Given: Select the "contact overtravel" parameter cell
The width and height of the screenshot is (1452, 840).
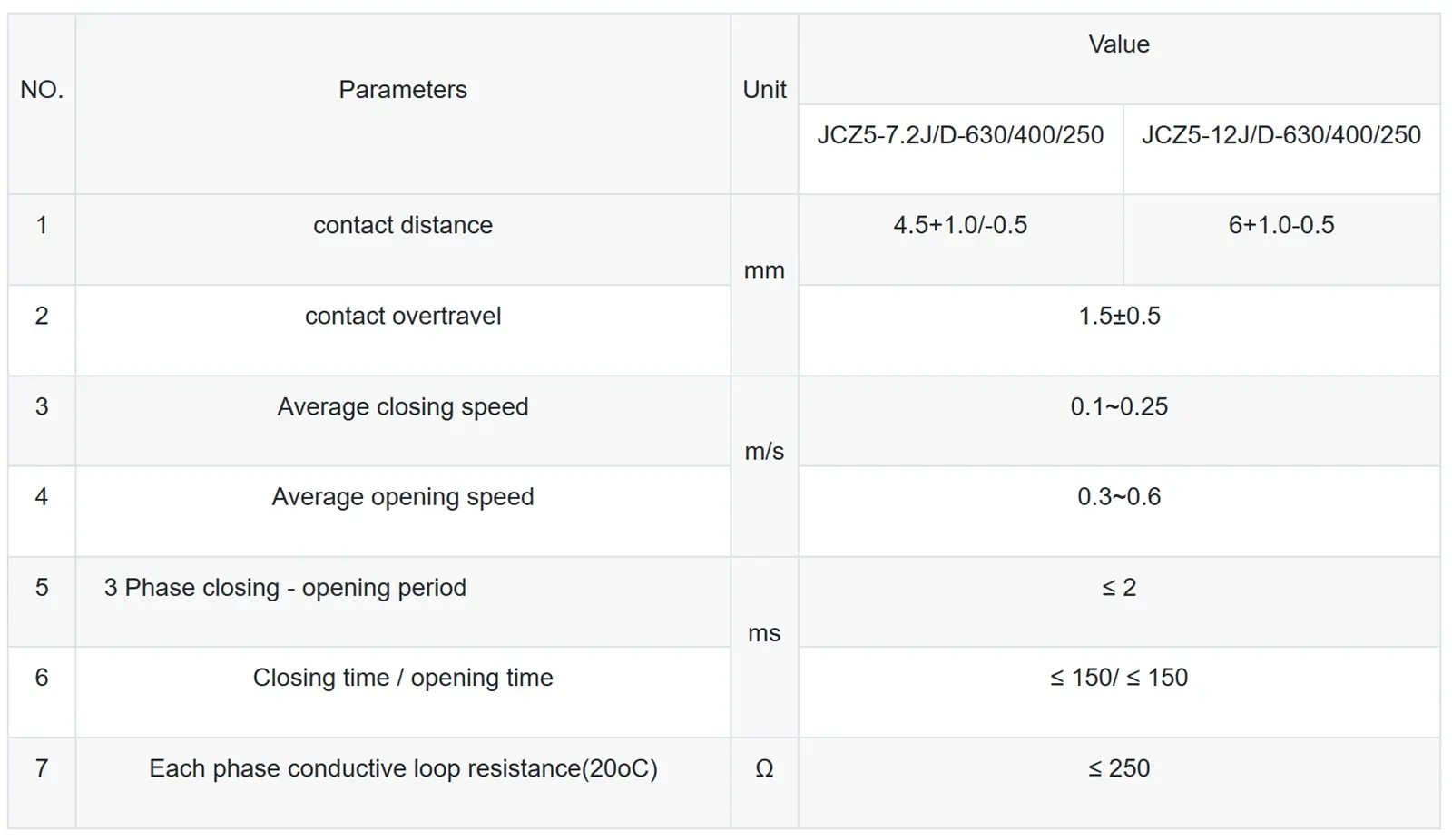Looking at the screenshot, I should pyautogui.click(x=403, y=316).
